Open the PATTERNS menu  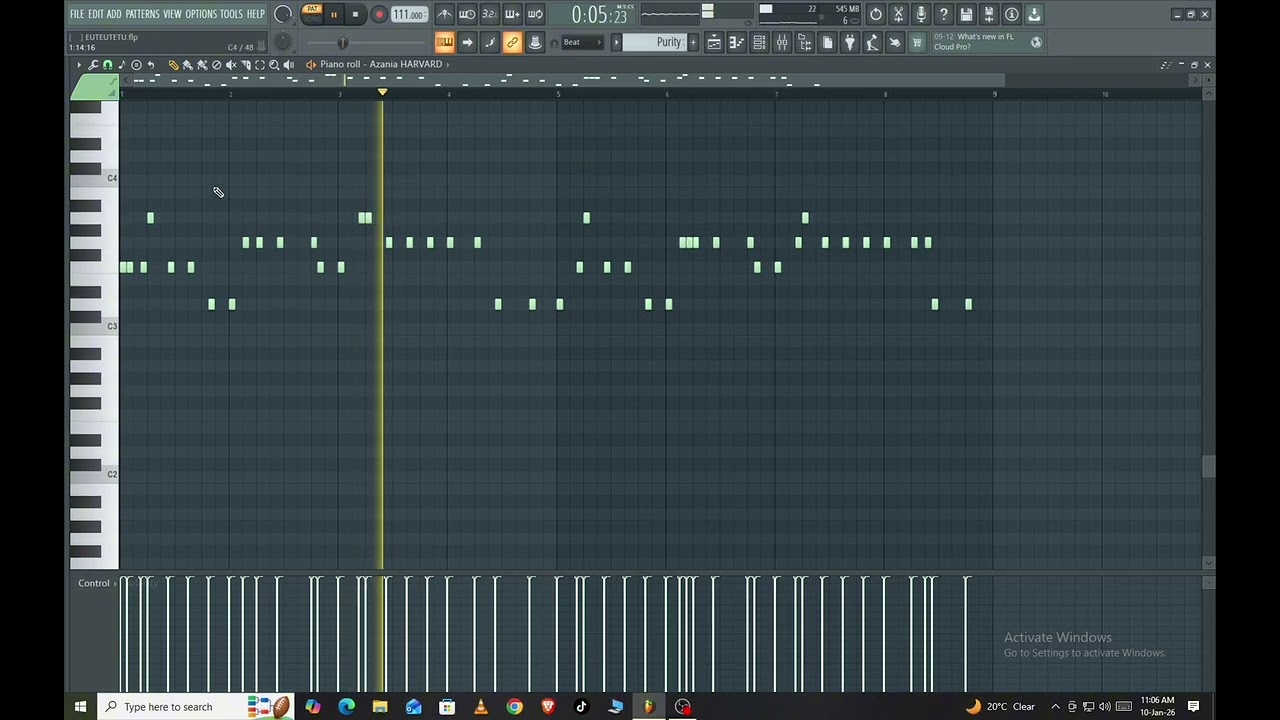pyautogui.click(x=142, y=14)
